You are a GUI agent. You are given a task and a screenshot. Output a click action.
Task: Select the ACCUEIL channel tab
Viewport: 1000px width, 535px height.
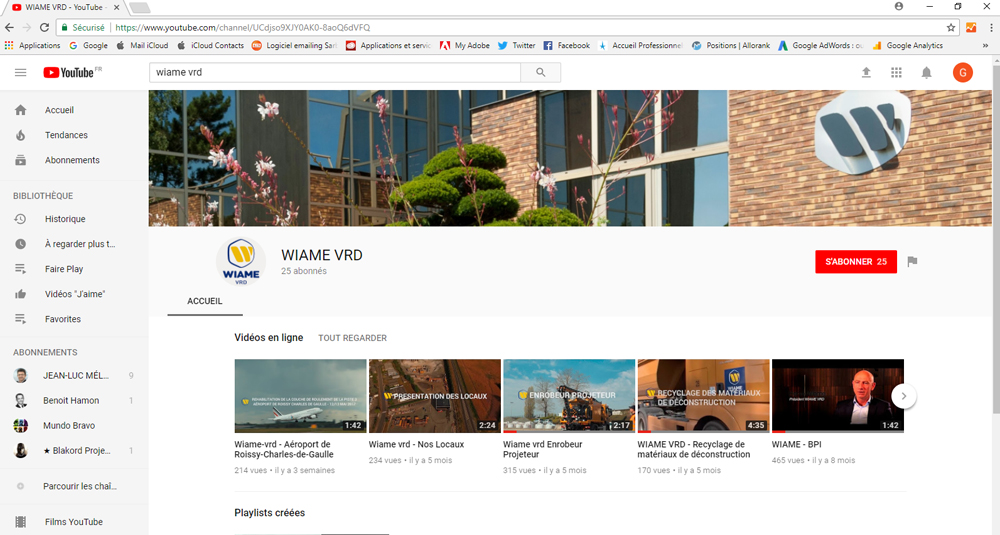coord(205,301)
